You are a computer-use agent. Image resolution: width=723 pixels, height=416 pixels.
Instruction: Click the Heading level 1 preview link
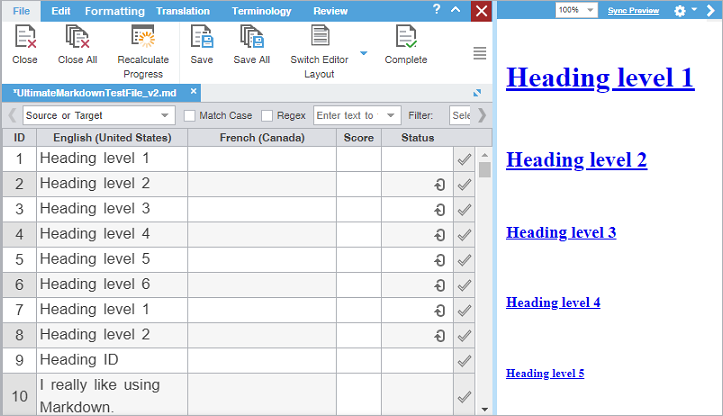[600, 78]
